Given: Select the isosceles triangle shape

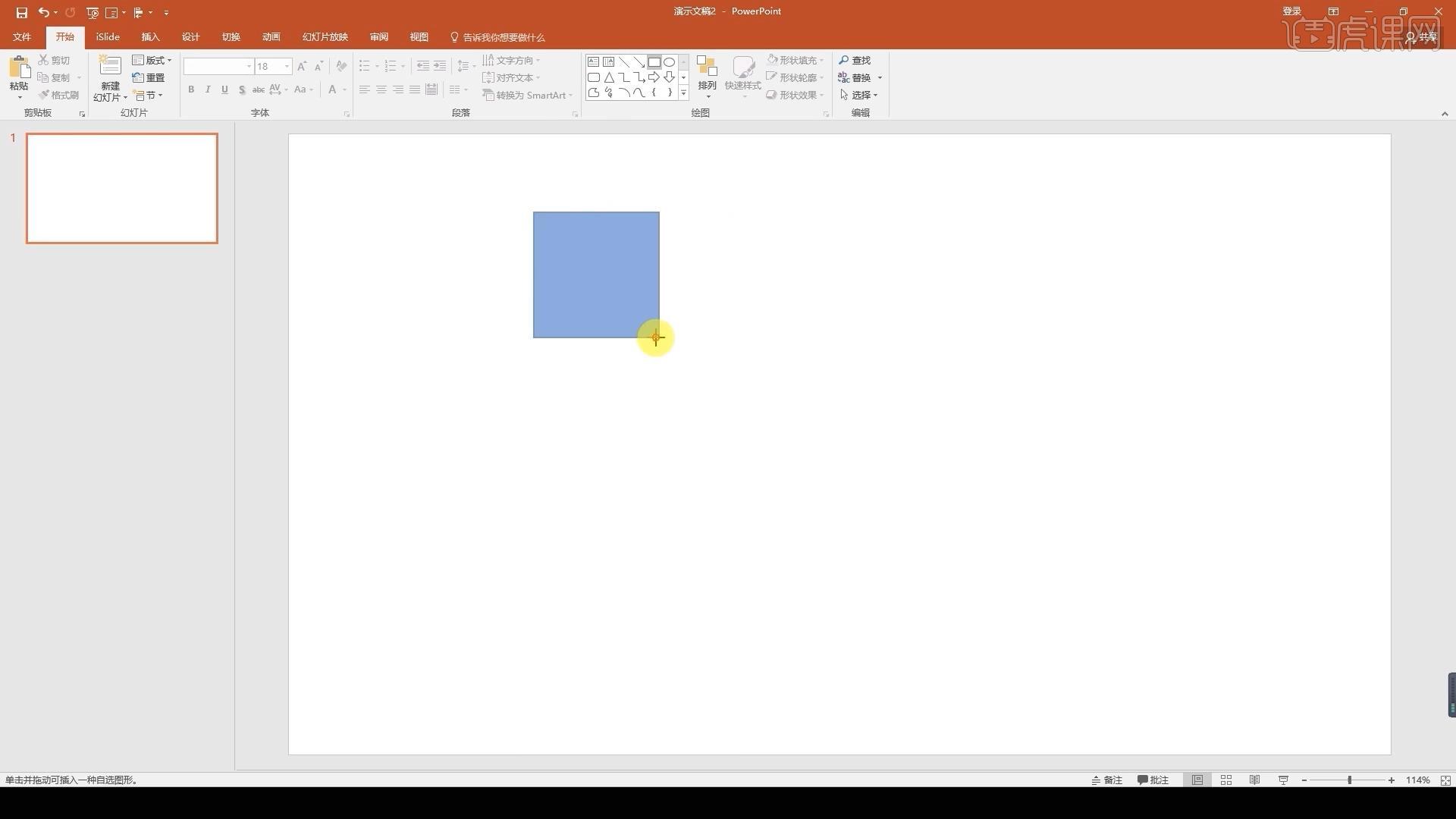Looking at the screenshot, I should 609,77.
